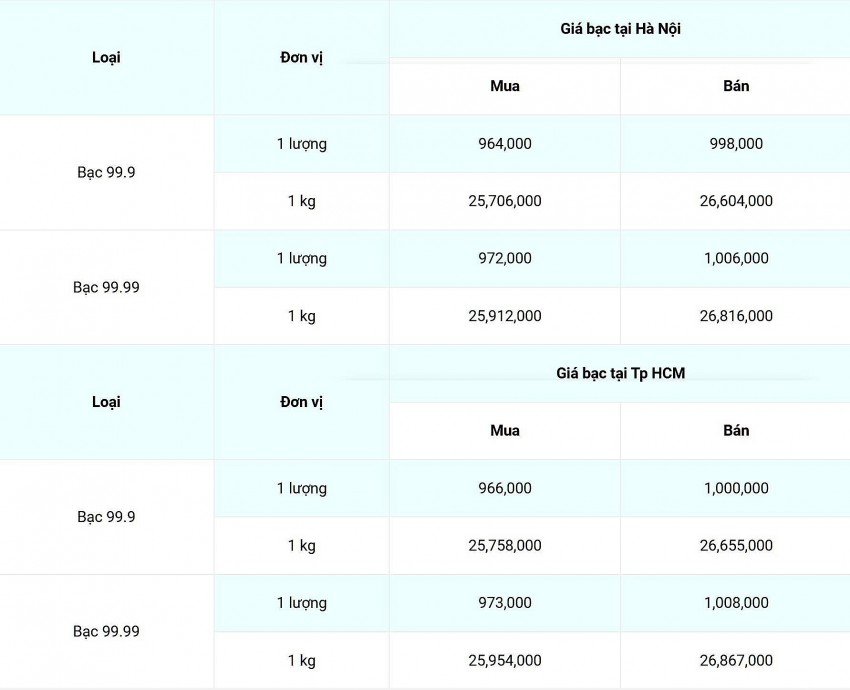Click the 26,867,000 price value
The height and width of the screenshot is (690, 850).
[736, 661]
